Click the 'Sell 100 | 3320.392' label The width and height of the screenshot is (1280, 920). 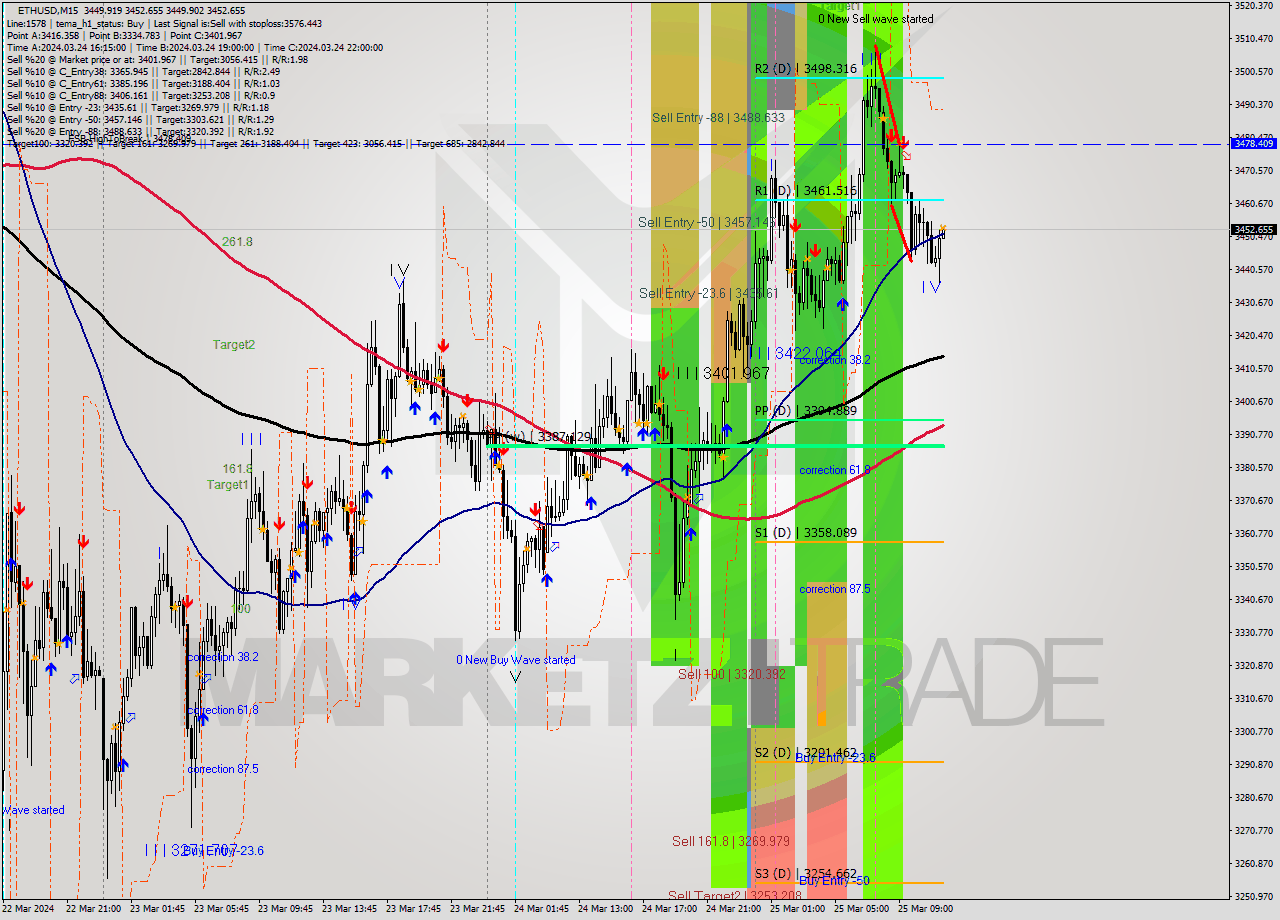[x=732, y=674]
